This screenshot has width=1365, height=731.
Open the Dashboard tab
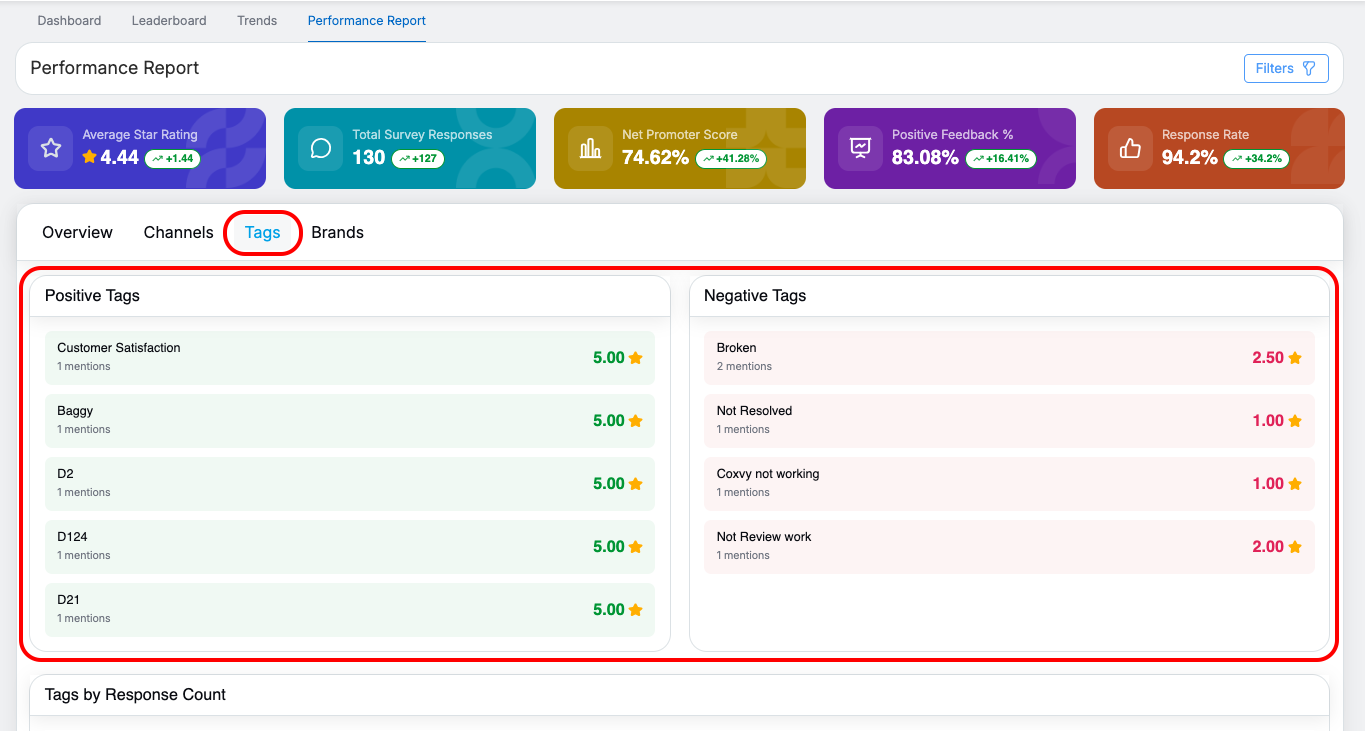[x=69, y=20]
